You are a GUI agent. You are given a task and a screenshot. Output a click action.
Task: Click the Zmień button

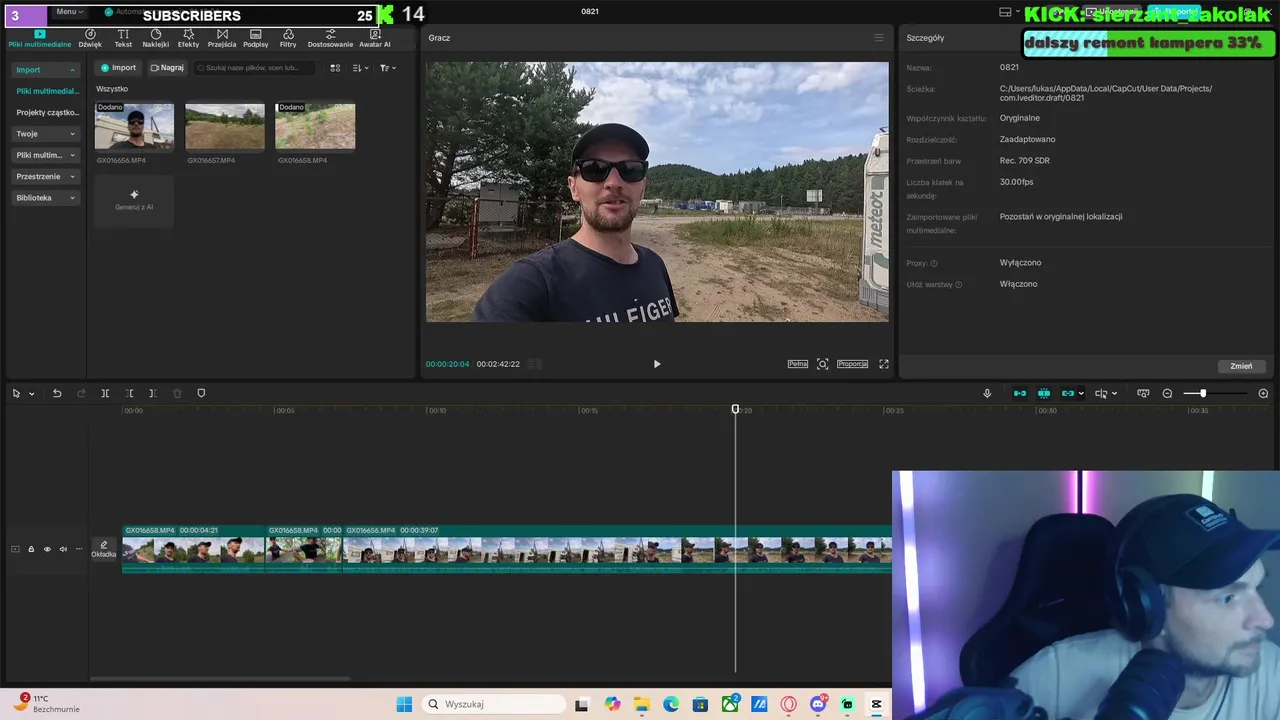1241,366
